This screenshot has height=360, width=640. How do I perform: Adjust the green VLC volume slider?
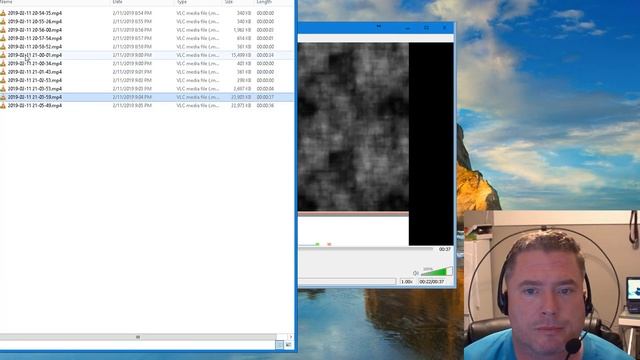[436, 272]
